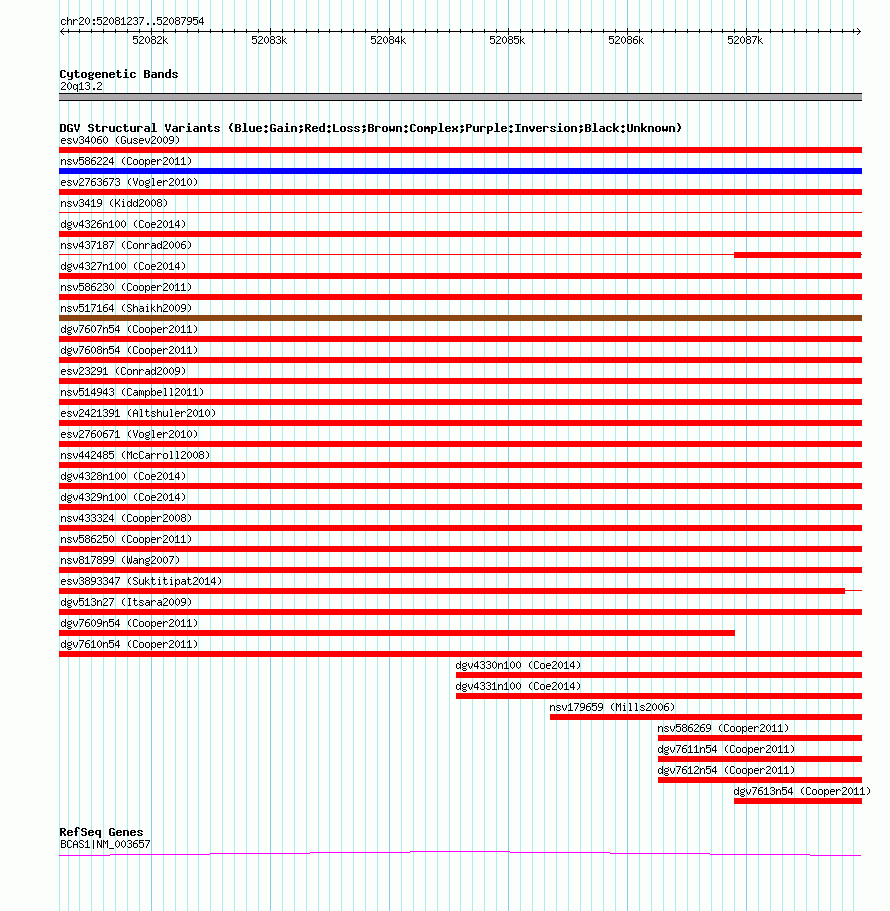
Task: Click the 52085k ruler position
Action: tap(507, 40)
